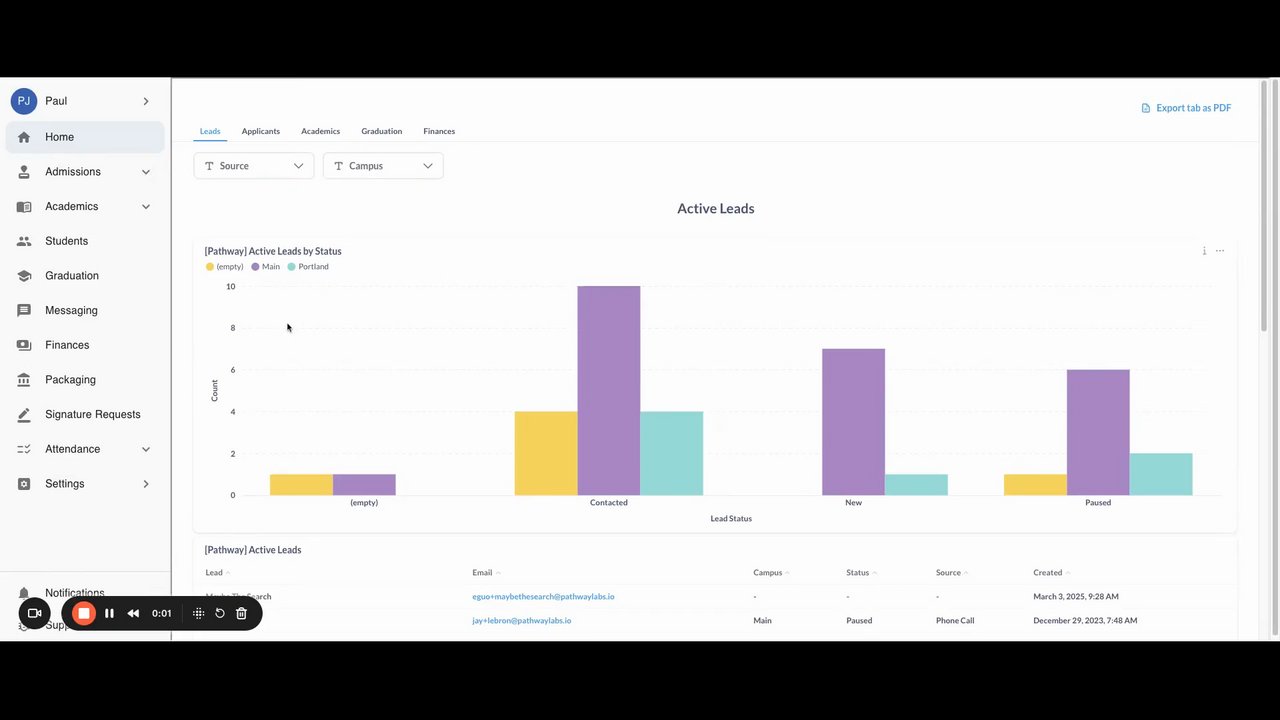Screen dimensions: 1280x720
Task: Switch to the Applicants tab
Action: pyautogui.click(x=261, y=131)
